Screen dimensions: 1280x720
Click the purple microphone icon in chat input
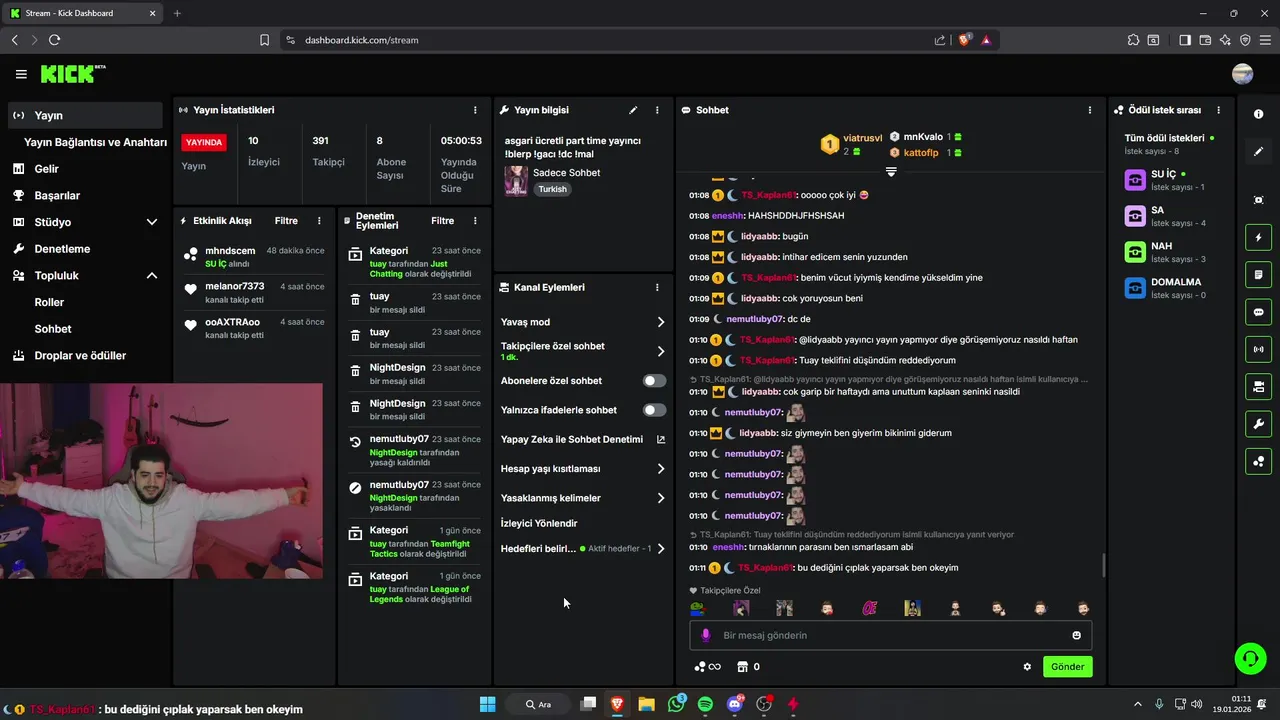click(x=706, y=635)
